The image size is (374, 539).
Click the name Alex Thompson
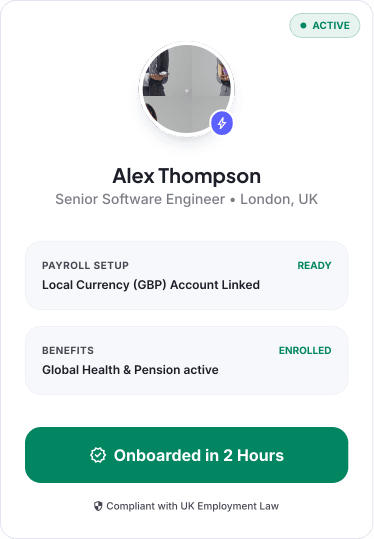point(187,176)
